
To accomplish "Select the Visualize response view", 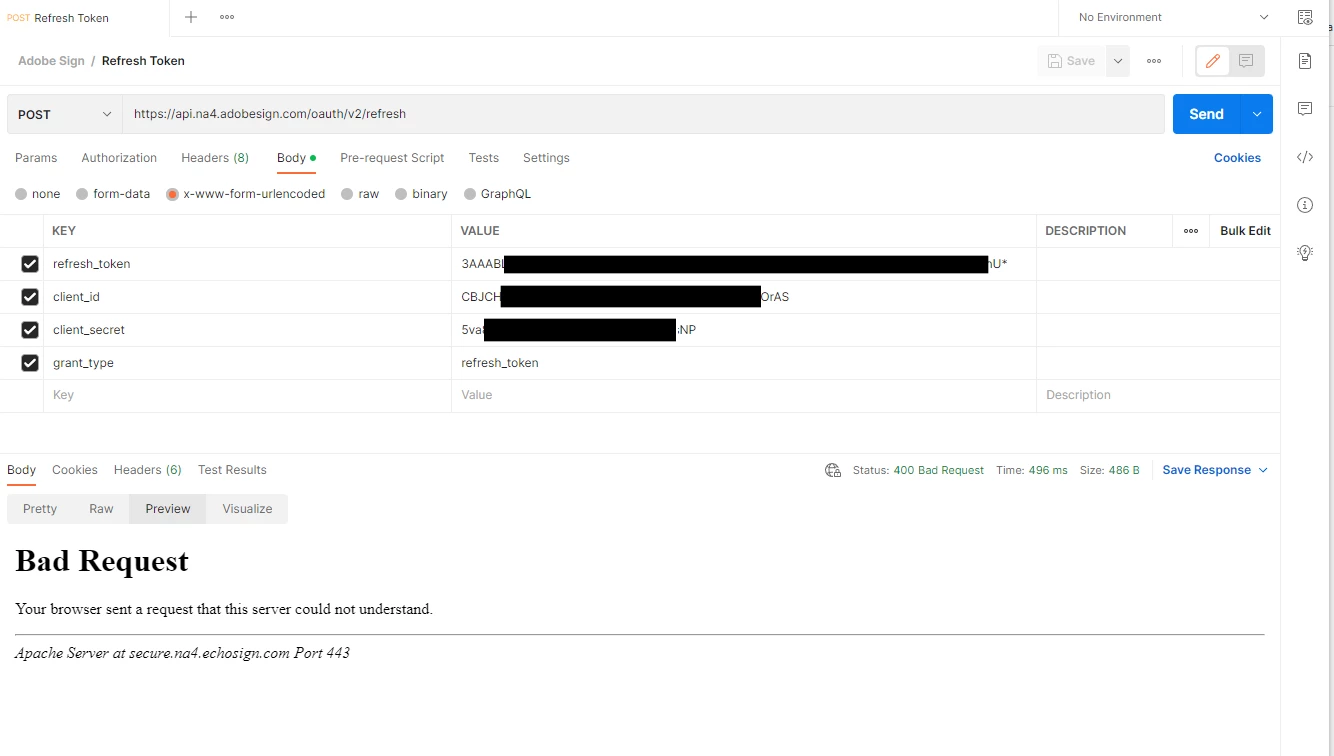I will 247,509.
